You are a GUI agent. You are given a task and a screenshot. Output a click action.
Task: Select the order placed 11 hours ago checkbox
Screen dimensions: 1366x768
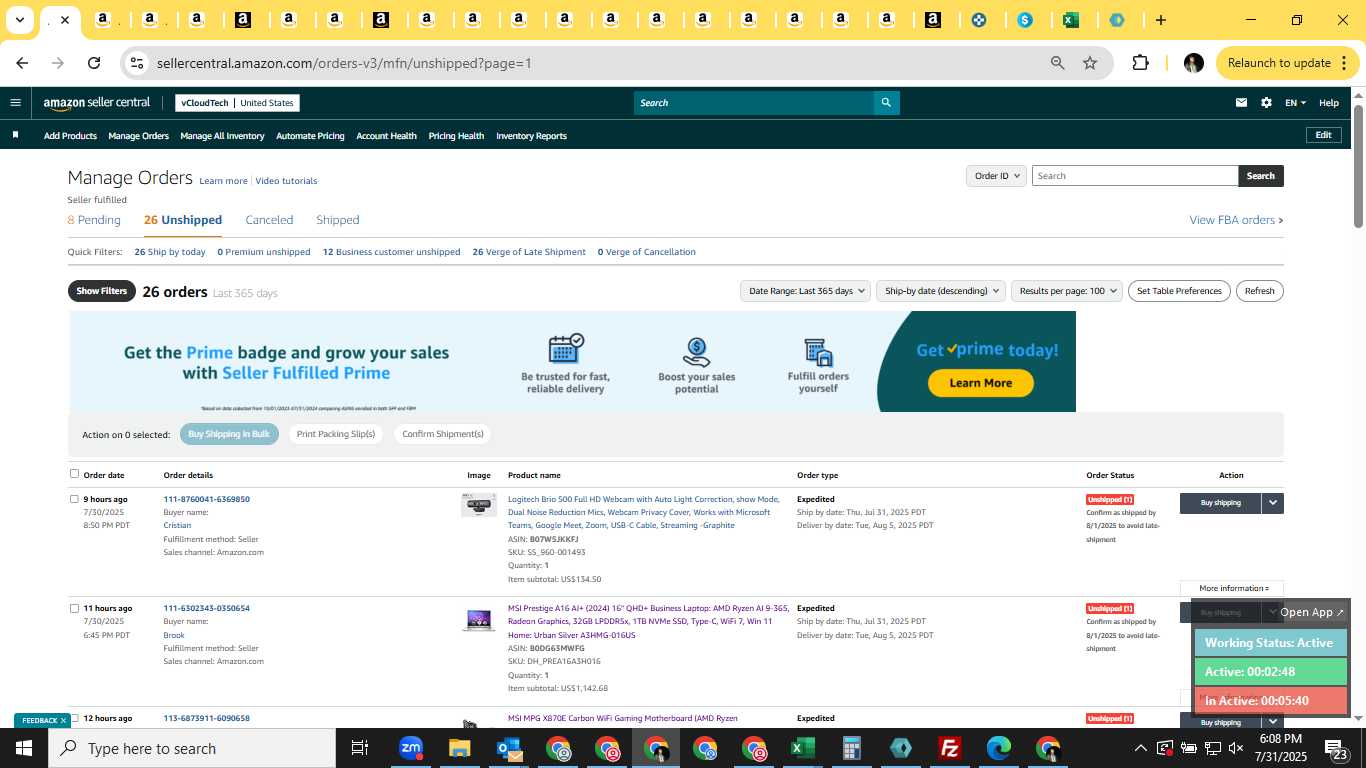tap(74, 607)
